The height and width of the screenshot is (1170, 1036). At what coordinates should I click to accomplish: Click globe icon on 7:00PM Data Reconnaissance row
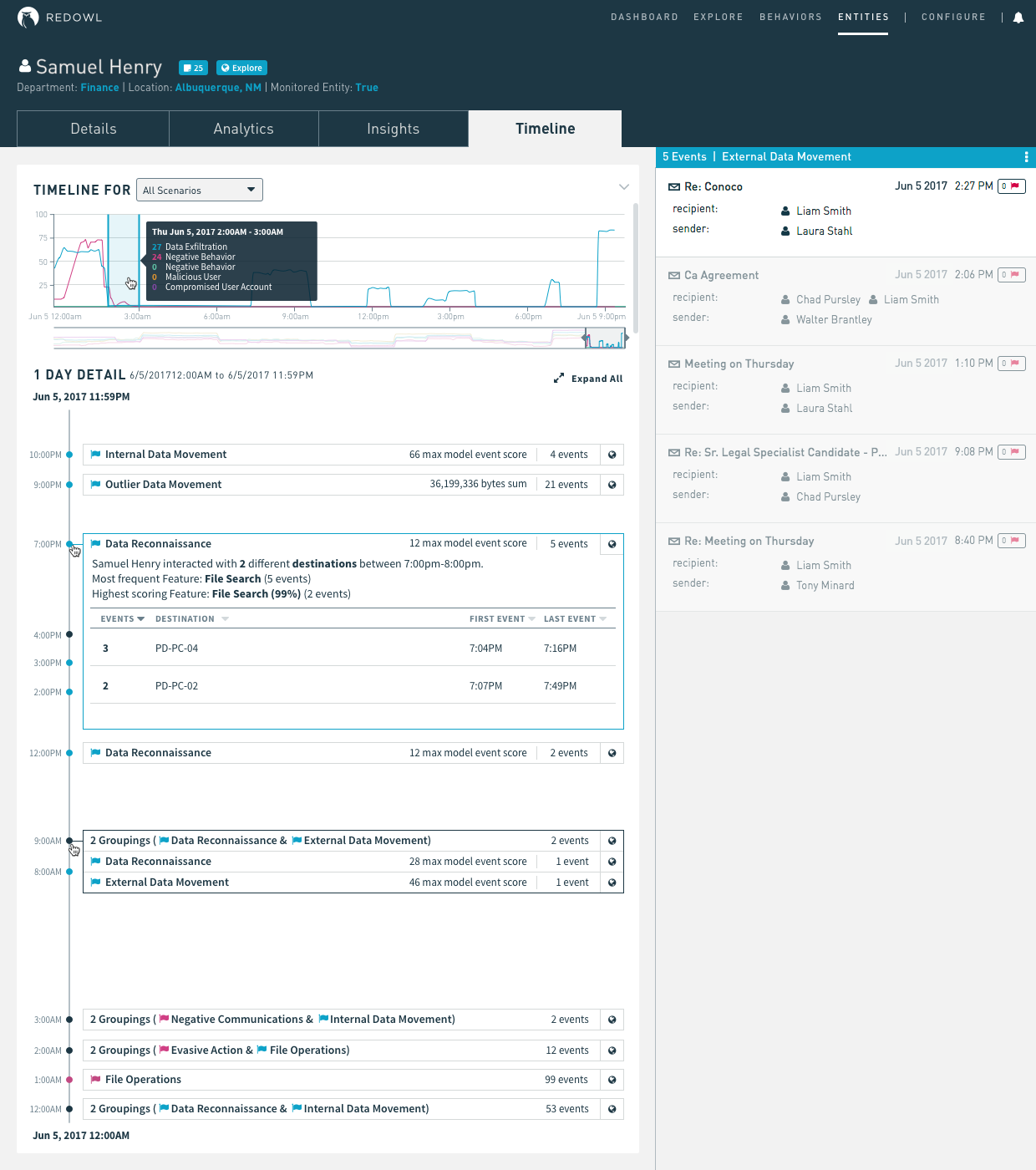(612, 544)
